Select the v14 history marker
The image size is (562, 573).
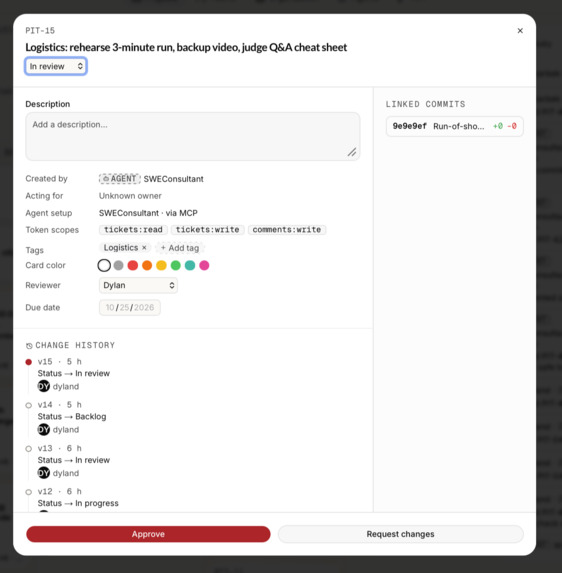29,405
